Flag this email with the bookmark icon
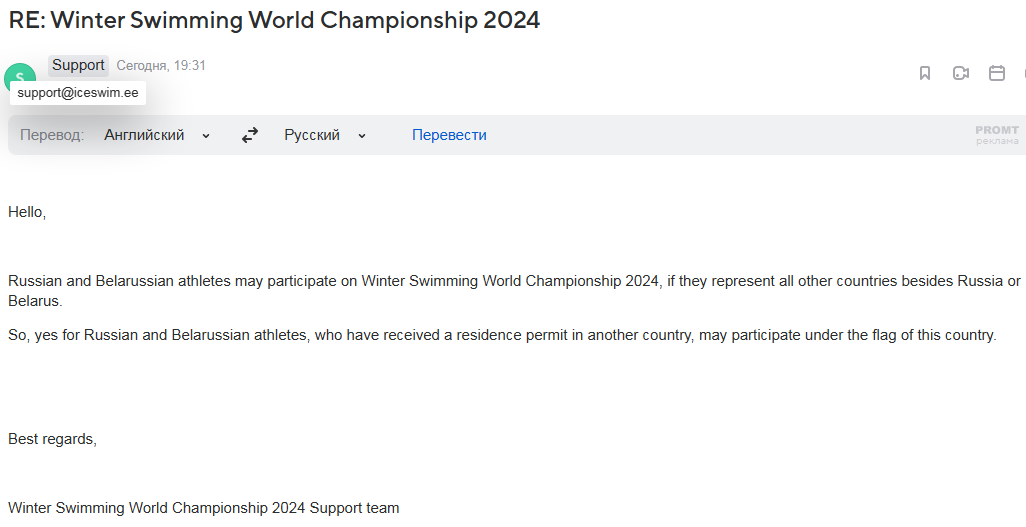Screen dimensions: 1026x527 coord(925,73)
